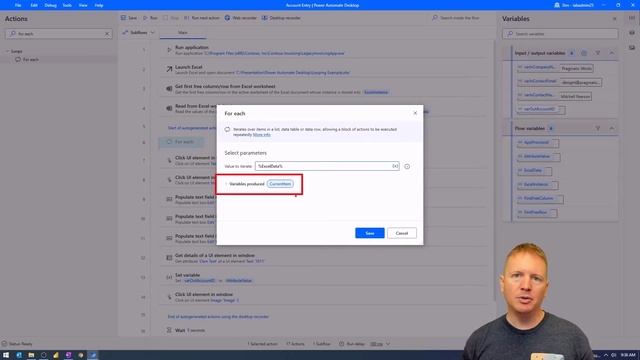Select FirstFreeColumn flow variable
This screenshot has width=640, height=360.
[x=540, y=199]
